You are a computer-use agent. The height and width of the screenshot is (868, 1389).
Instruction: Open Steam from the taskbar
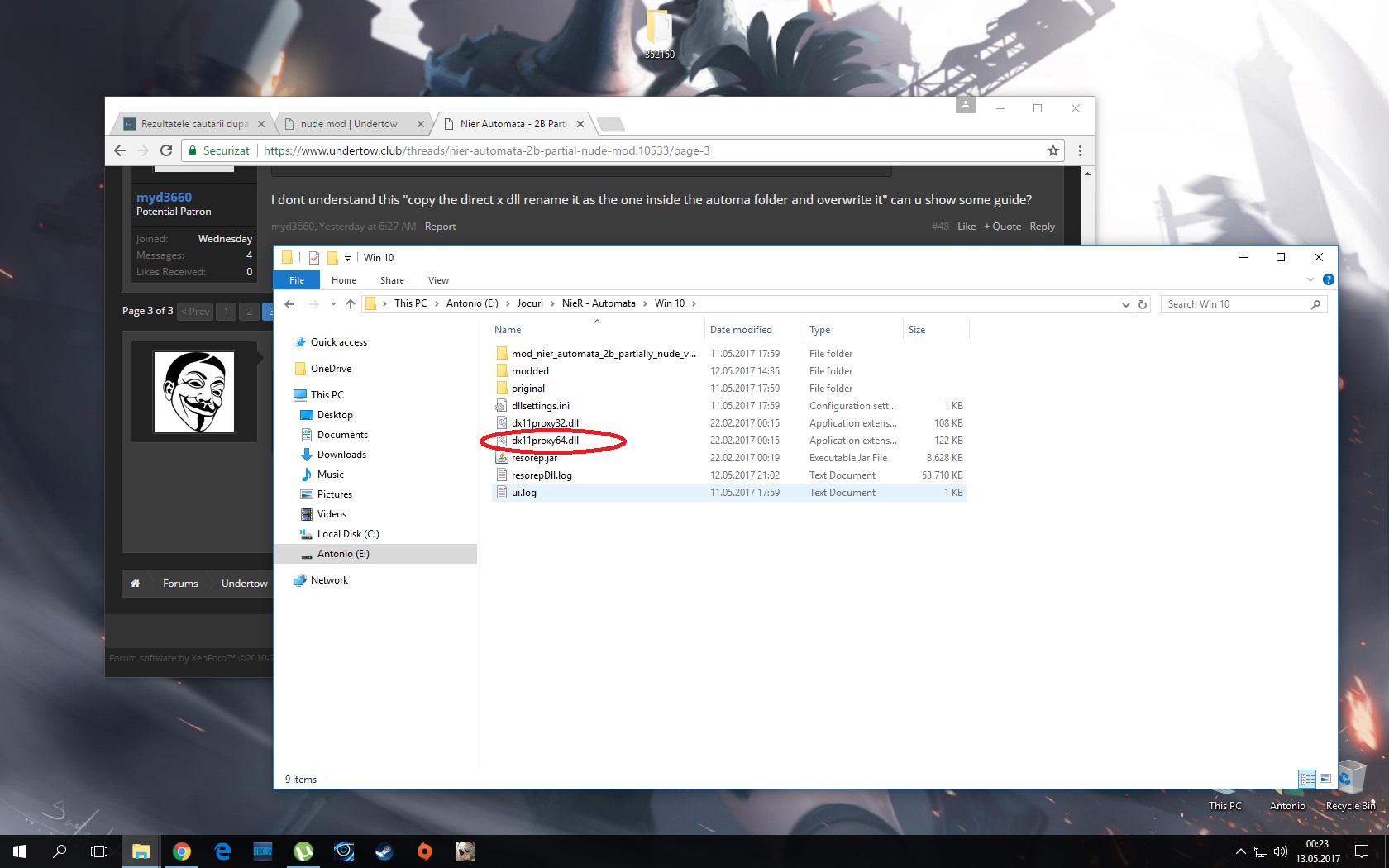click(384, 851)
